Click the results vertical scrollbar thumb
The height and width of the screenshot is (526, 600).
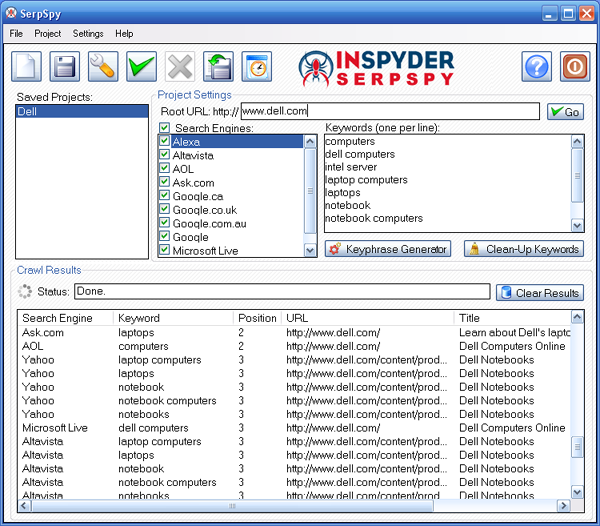click(x=577, y=447)
